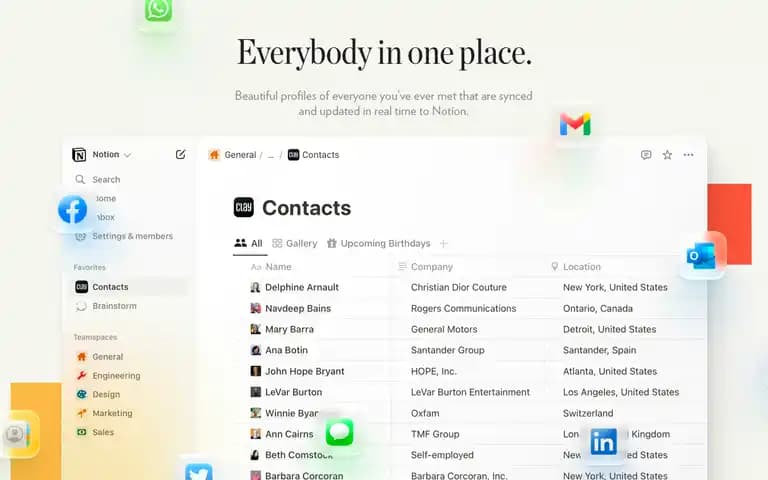
Task: Click the Engineering wrench icon
Action: click(x=81, y=375)
